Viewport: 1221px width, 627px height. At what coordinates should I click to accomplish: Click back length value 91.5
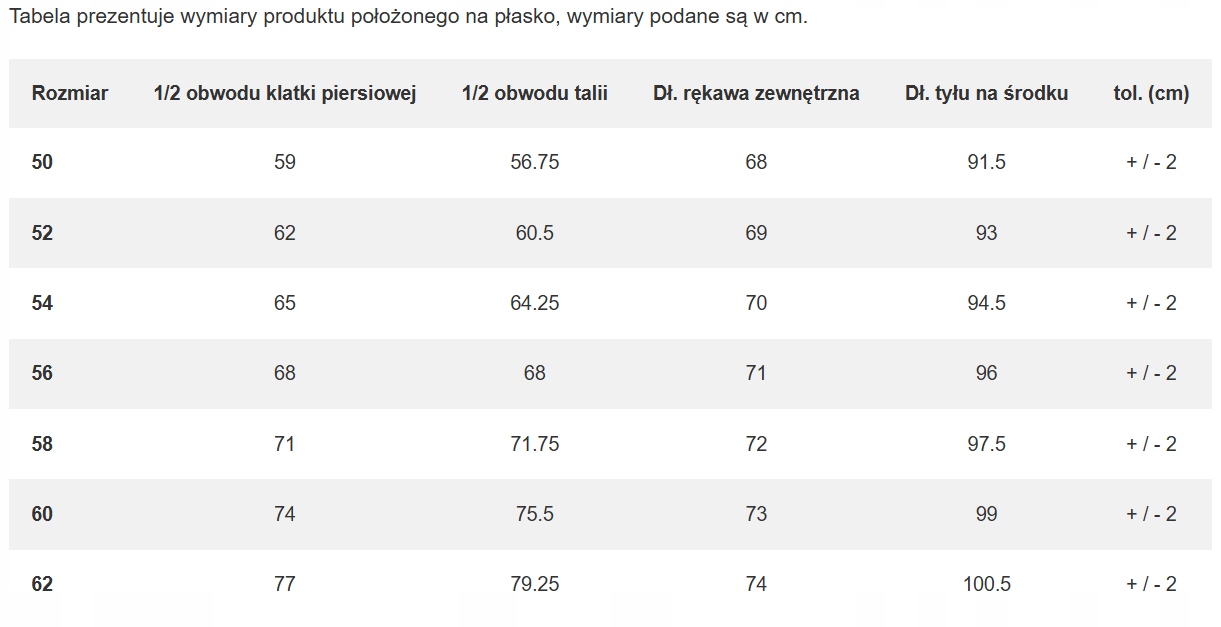point(986,162)
